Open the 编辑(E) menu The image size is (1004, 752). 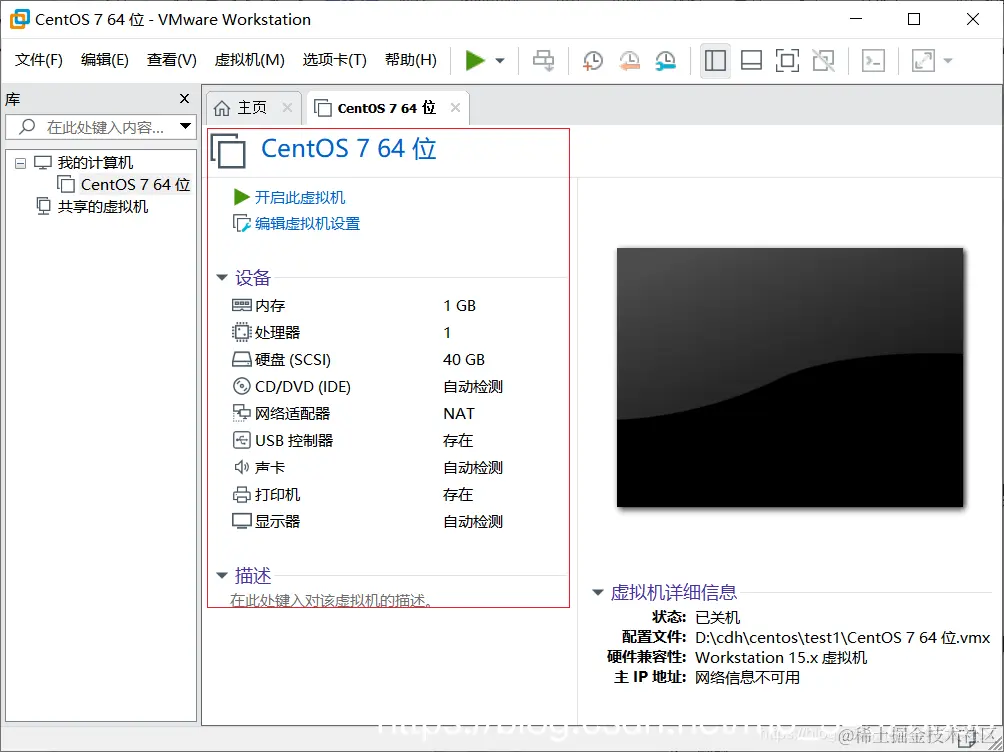coord(105,60)
